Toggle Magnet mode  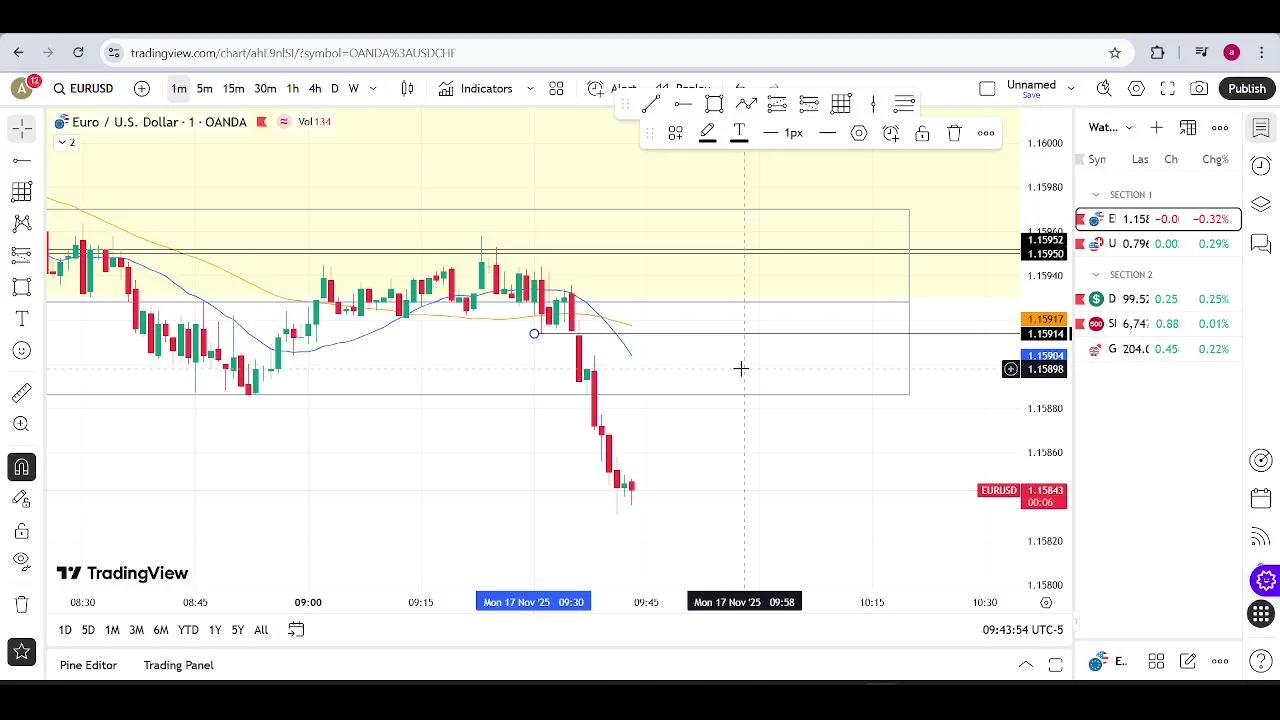[21, 467]
